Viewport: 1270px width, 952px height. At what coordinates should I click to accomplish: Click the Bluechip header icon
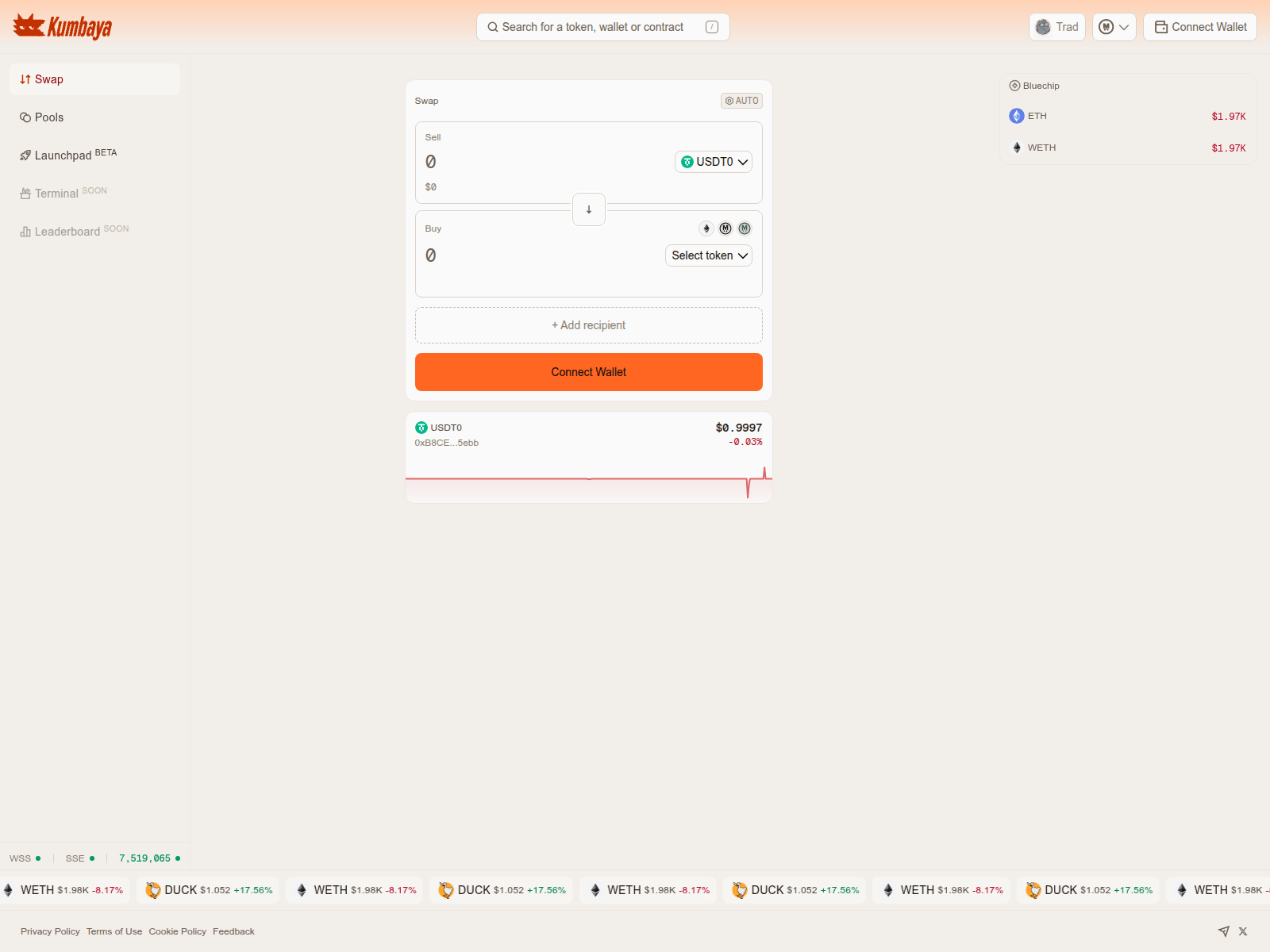(x=1014, y=86)
